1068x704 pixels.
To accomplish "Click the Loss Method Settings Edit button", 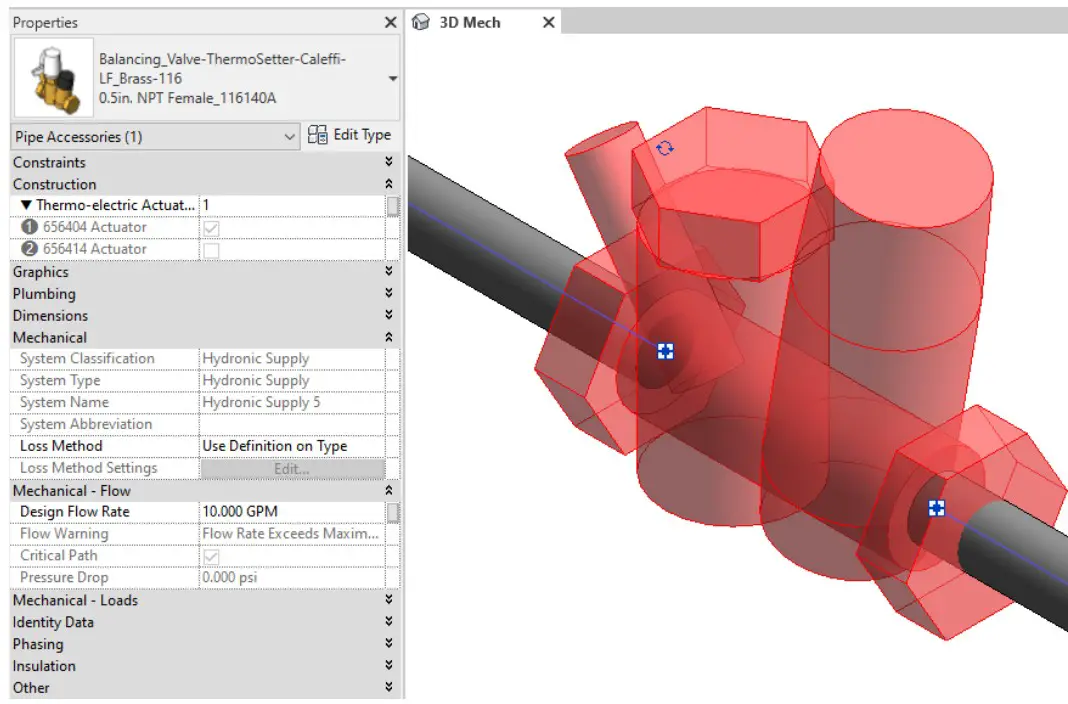I will click(x=292, y=468).
